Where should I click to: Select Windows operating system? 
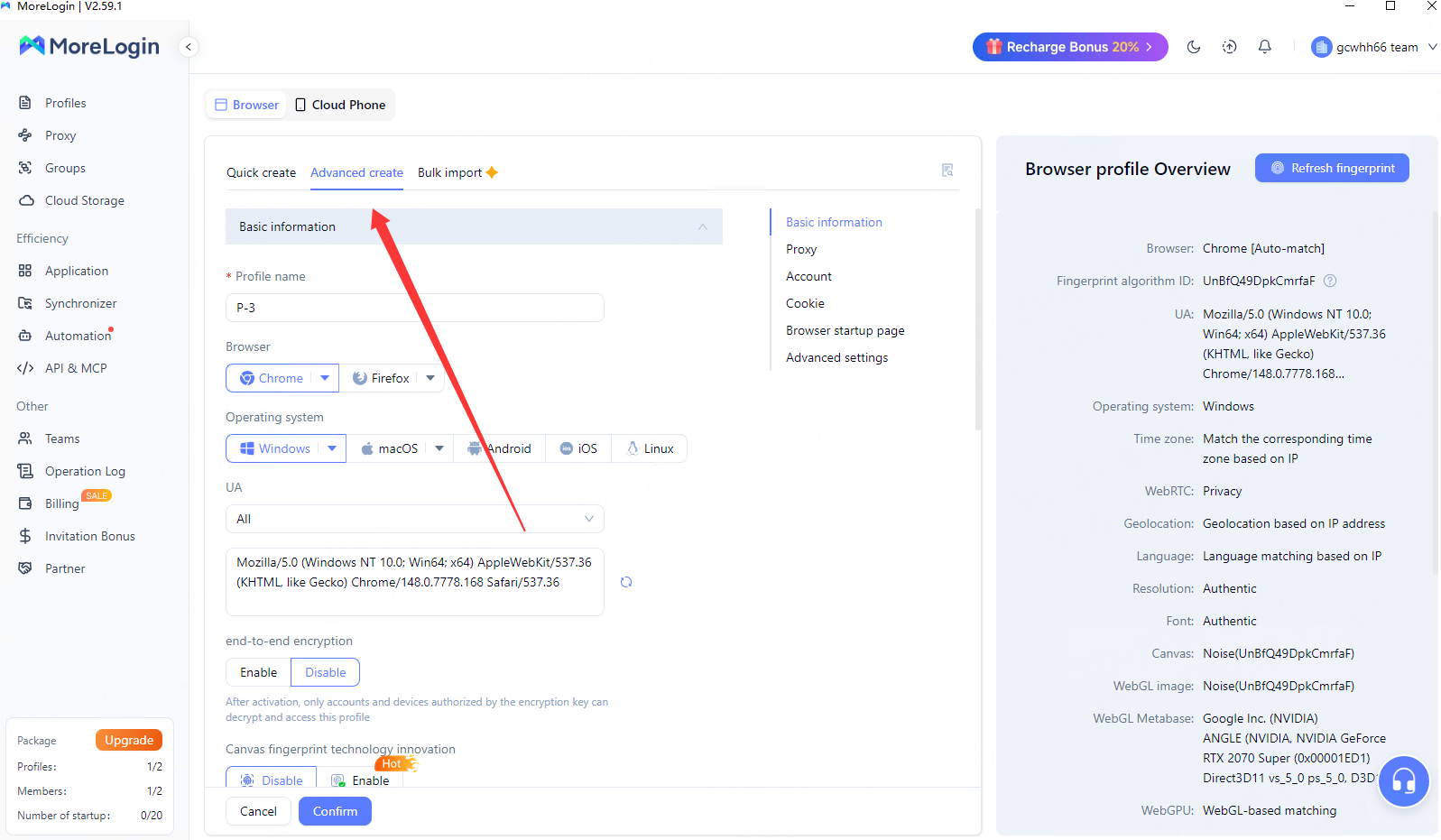pyautogui.click(x=274, y=448)
